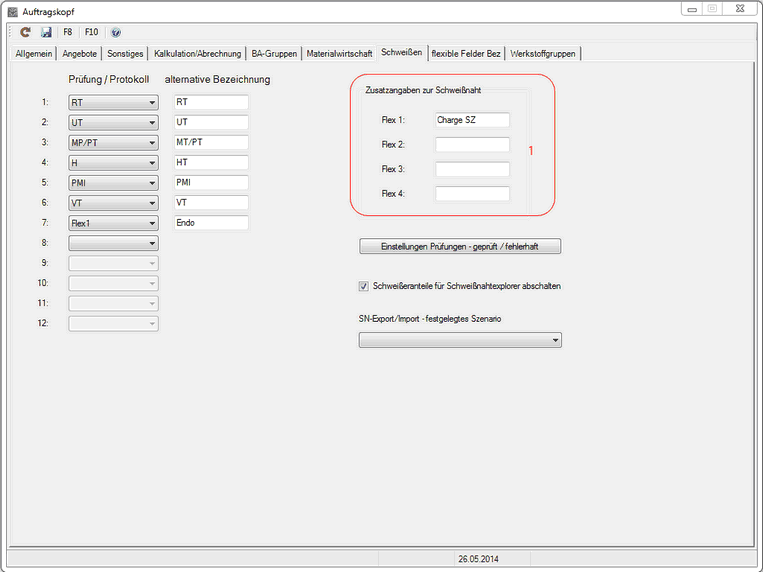Click the save diskette toolbar icon
The height and width of the screenshot is (572, 763).
click(x=46, y=32)
